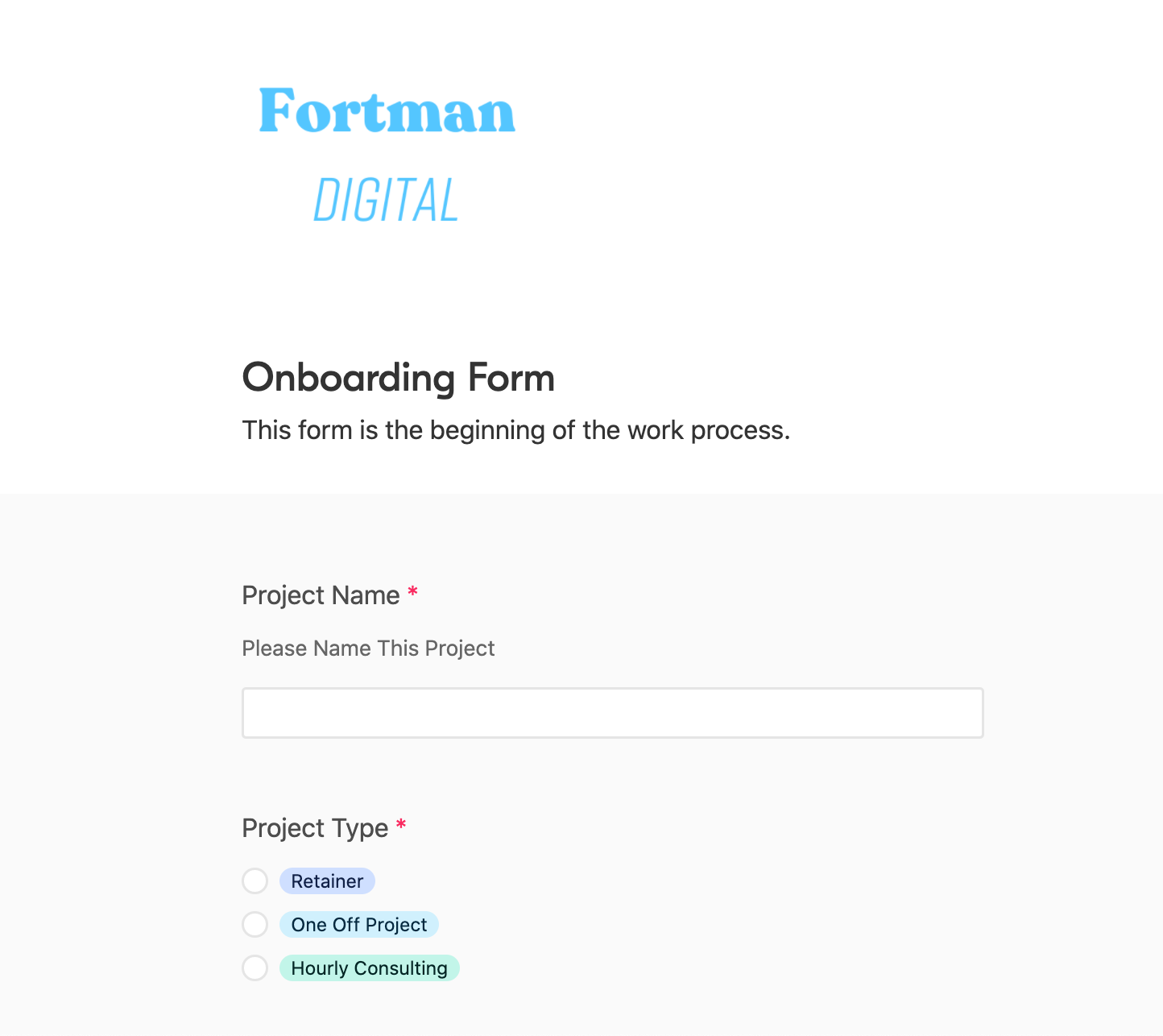Click the DIGITAL text in the logo
Screen dimensions: 1163x1036
click(x=386, y=200)
